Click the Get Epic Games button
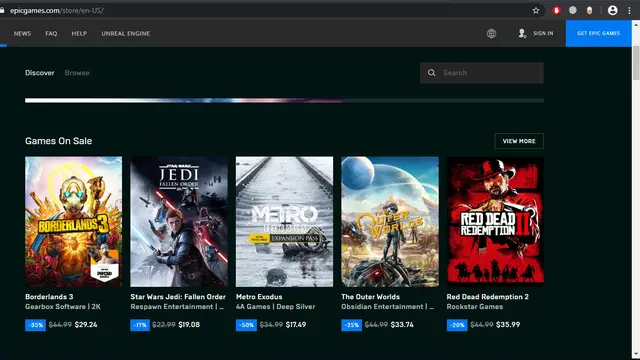640x360 pixels. (598, 33)
